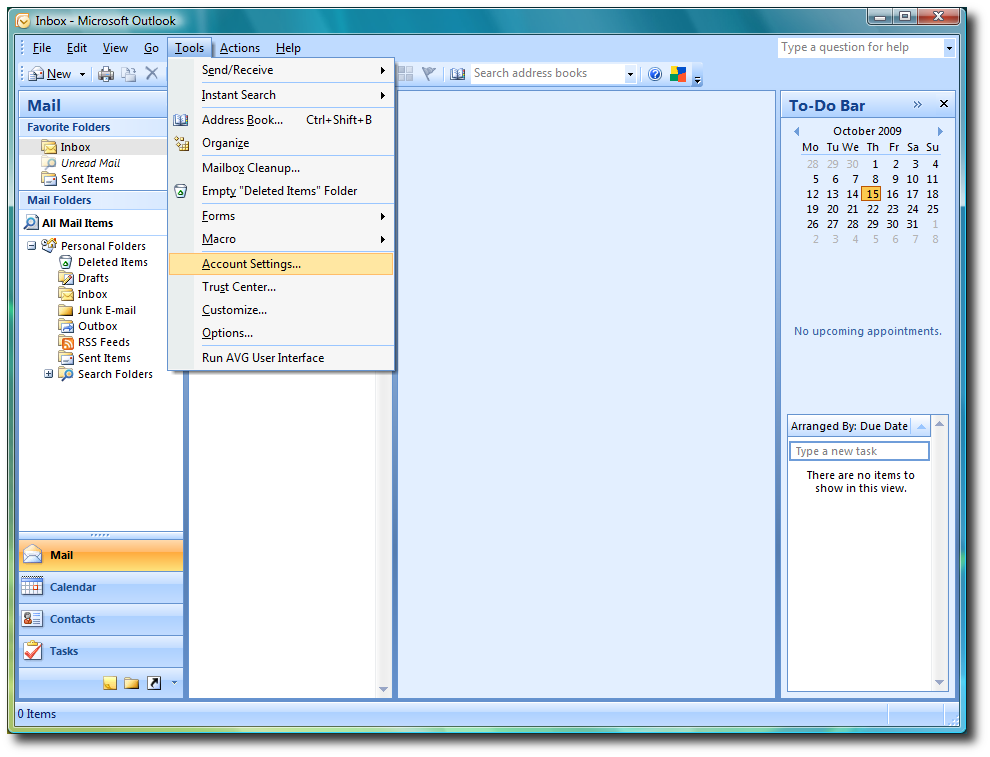Image resolution: width=990 pixels, height=757 pixels.
Task: Click the Follow Up flag toolbar icon
Action: [x=429, y=74]
